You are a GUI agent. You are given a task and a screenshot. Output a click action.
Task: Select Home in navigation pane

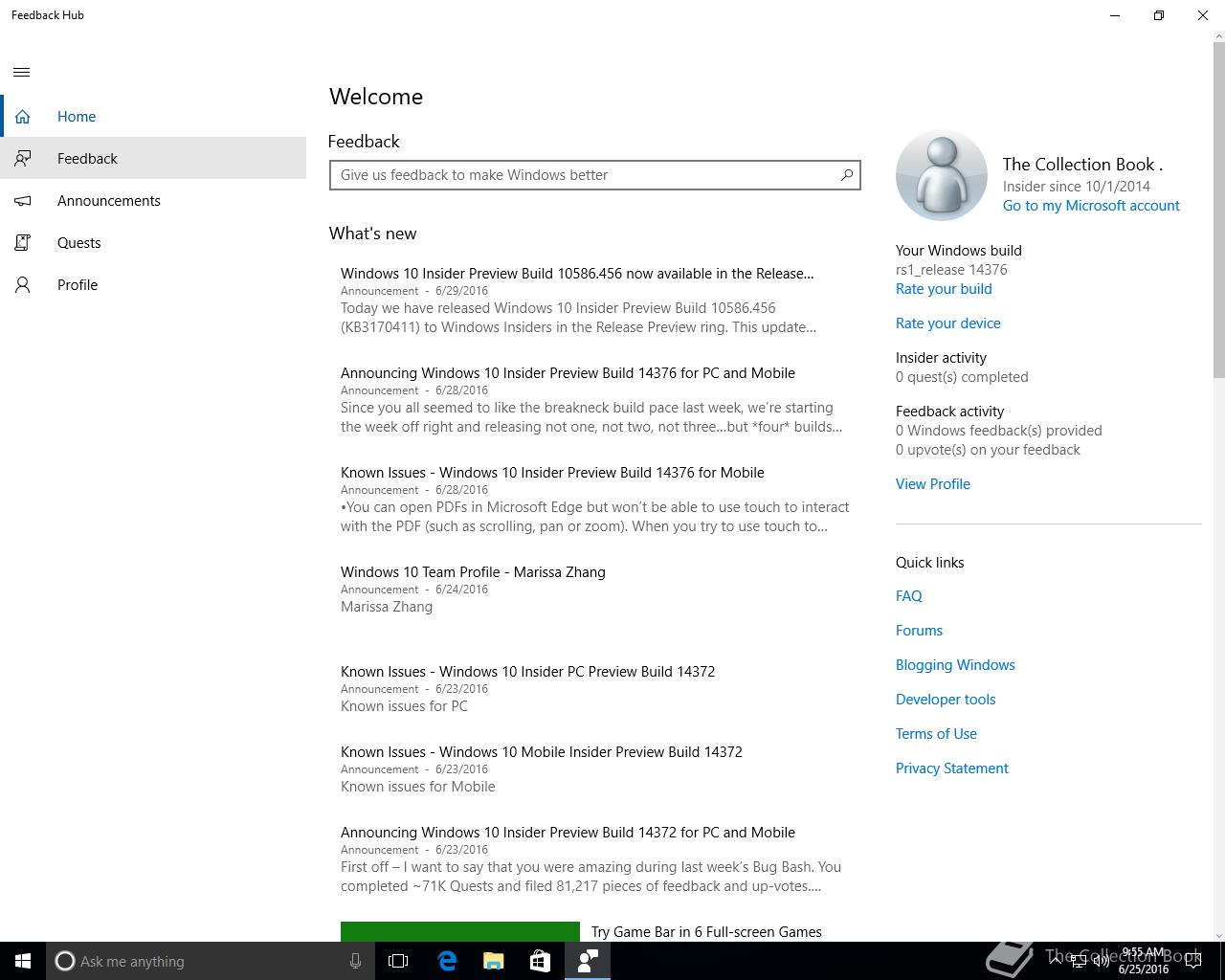click(x=153, y=117)
